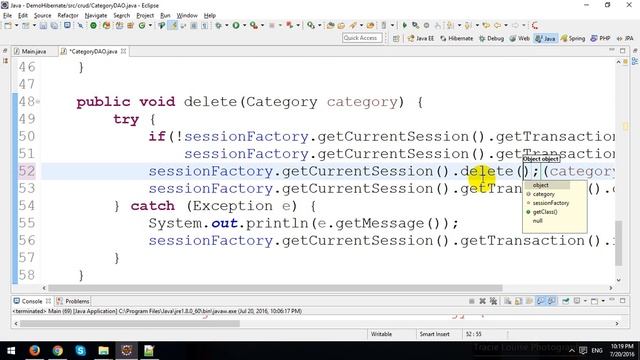Open the Debug gear dropdown arrow
The width and height of the screenshot is (640, 360).
[x=227, y=26]
